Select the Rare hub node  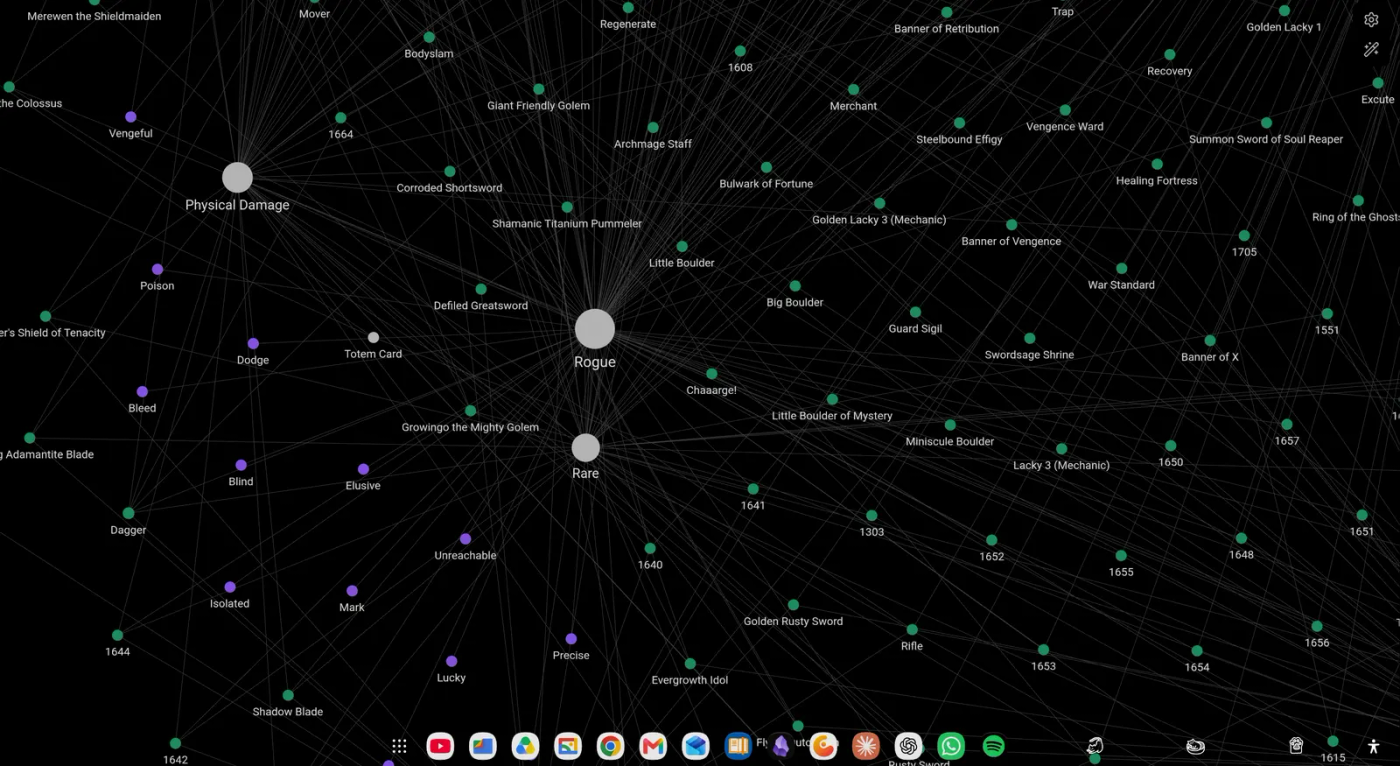tap(586, 447)
